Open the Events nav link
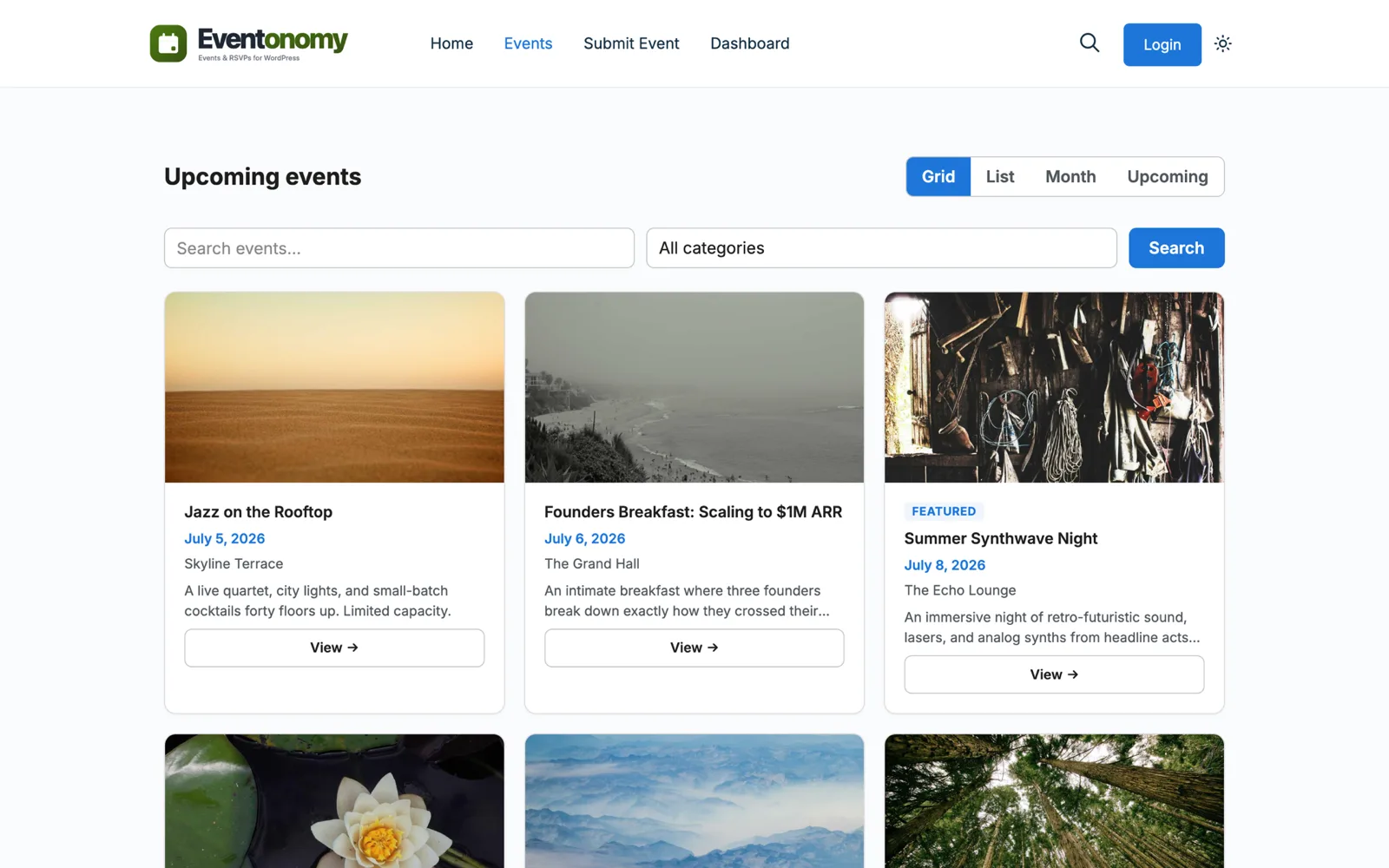 [x=528, y=43]
